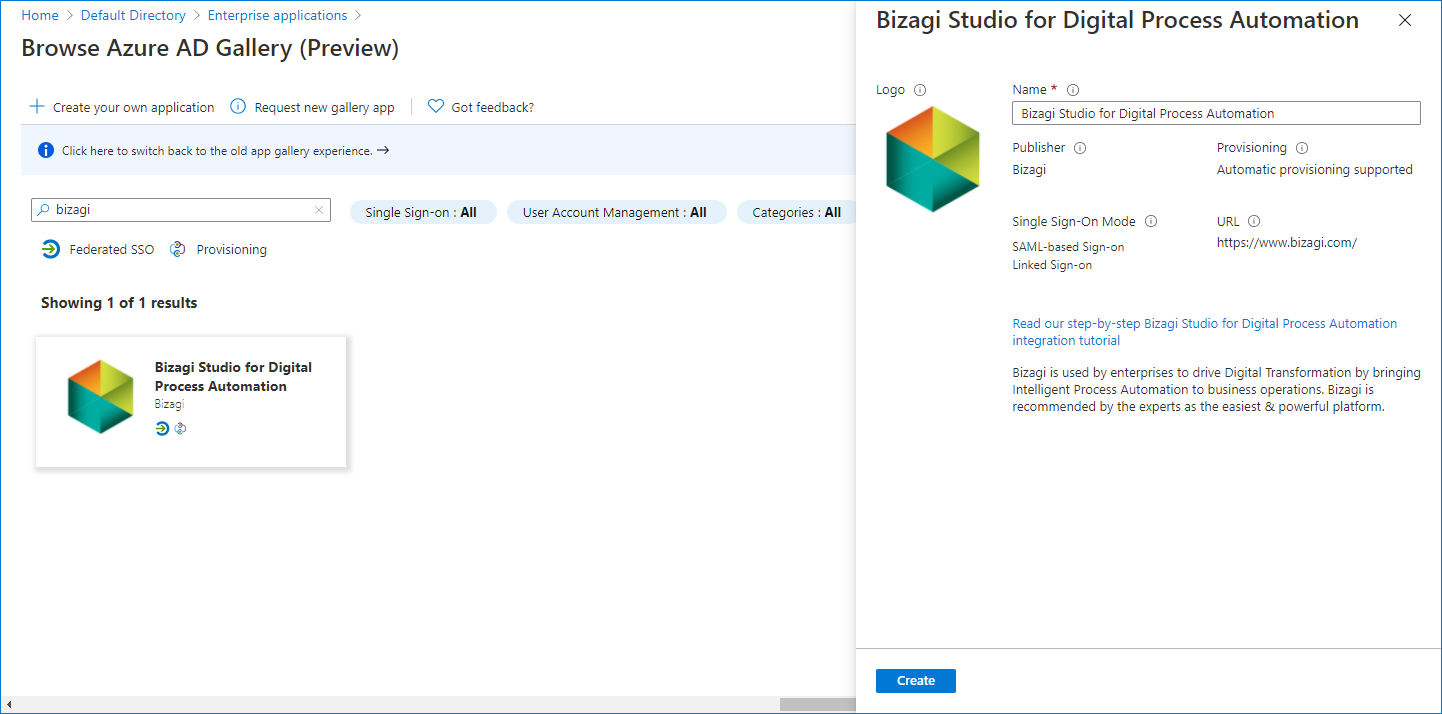Click the Linked Sign-on text
The height and width of the screenshot is (714, 1442).
pos(1052,265)
